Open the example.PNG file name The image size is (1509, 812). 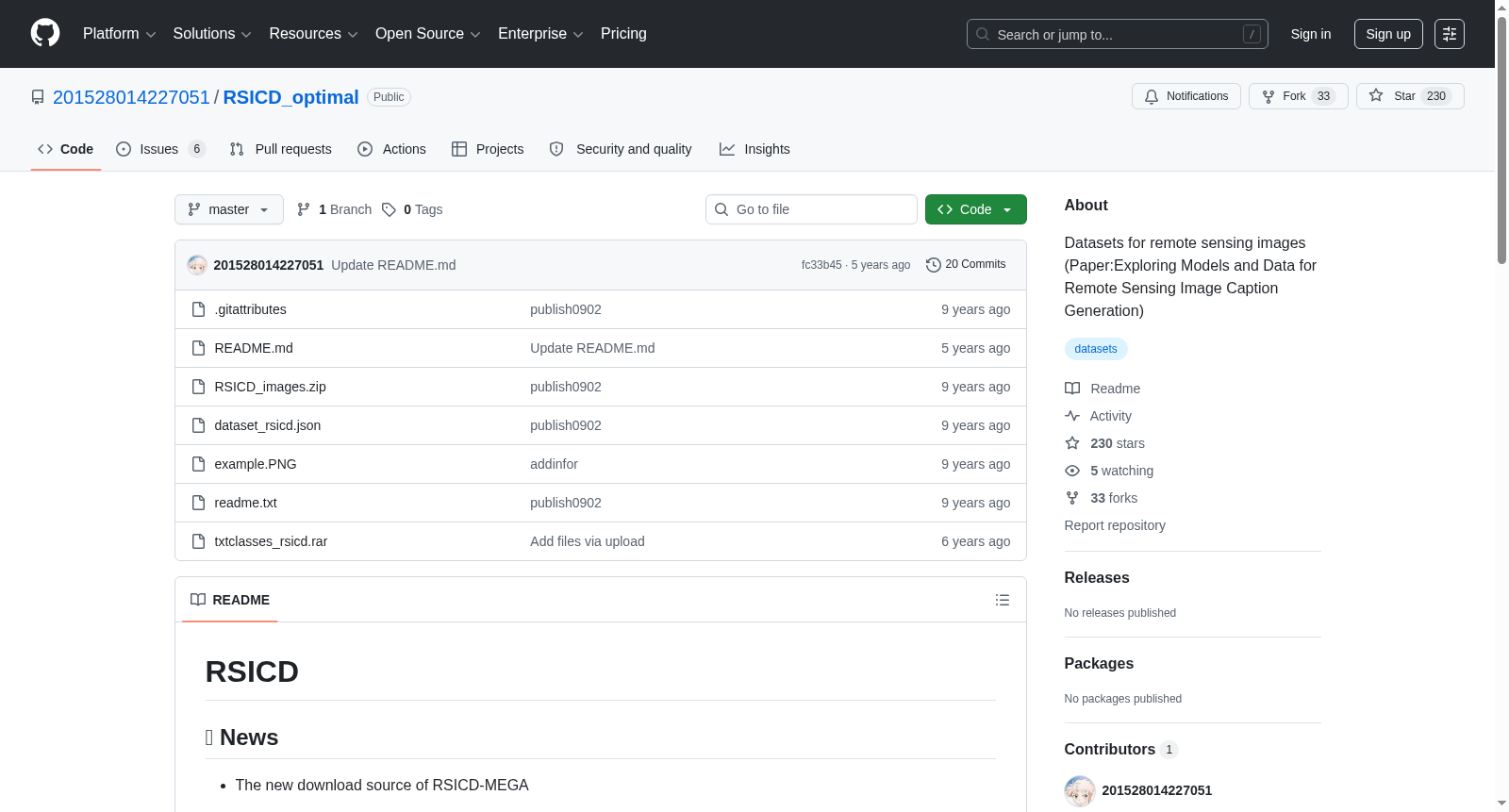256,464
